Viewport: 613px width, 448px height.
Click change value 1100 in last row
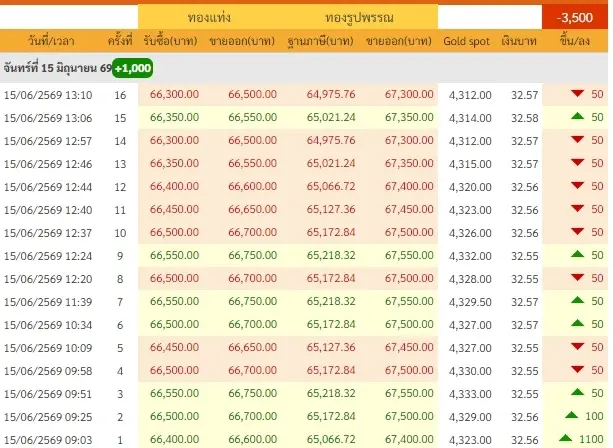591,439
